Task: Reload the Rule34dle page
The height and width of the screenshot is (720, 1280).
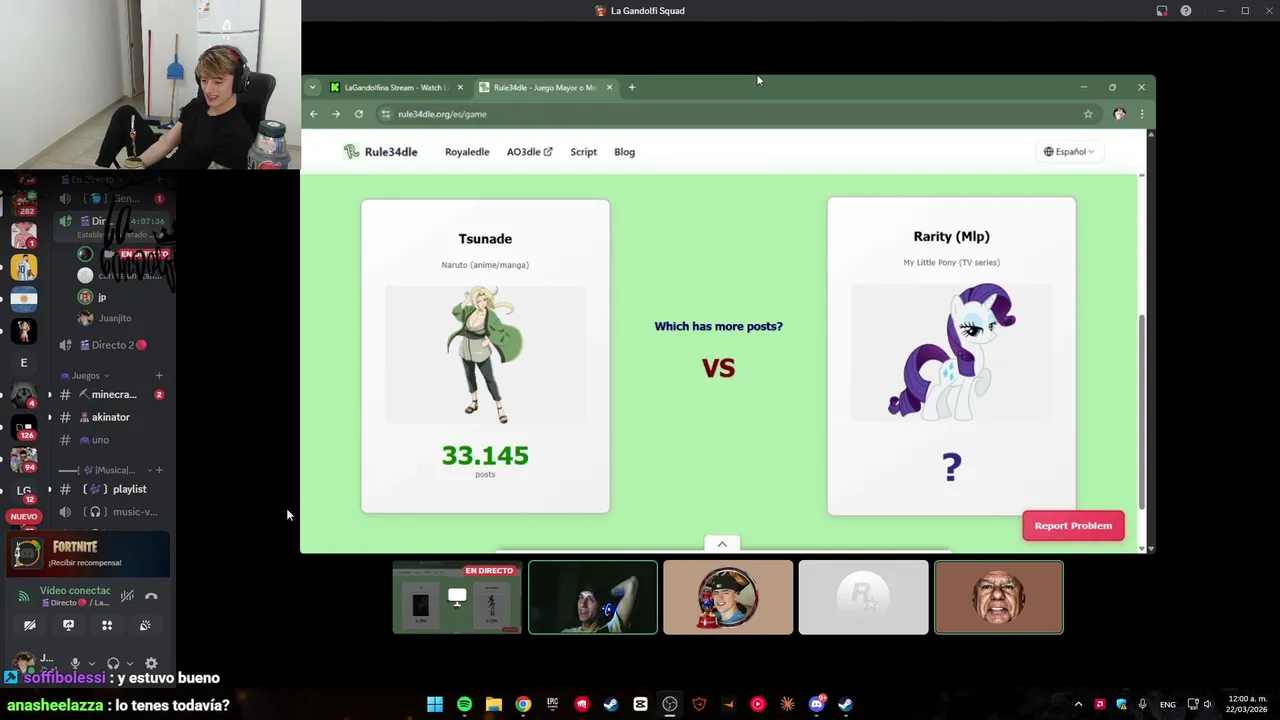Action: pos(359,114)
